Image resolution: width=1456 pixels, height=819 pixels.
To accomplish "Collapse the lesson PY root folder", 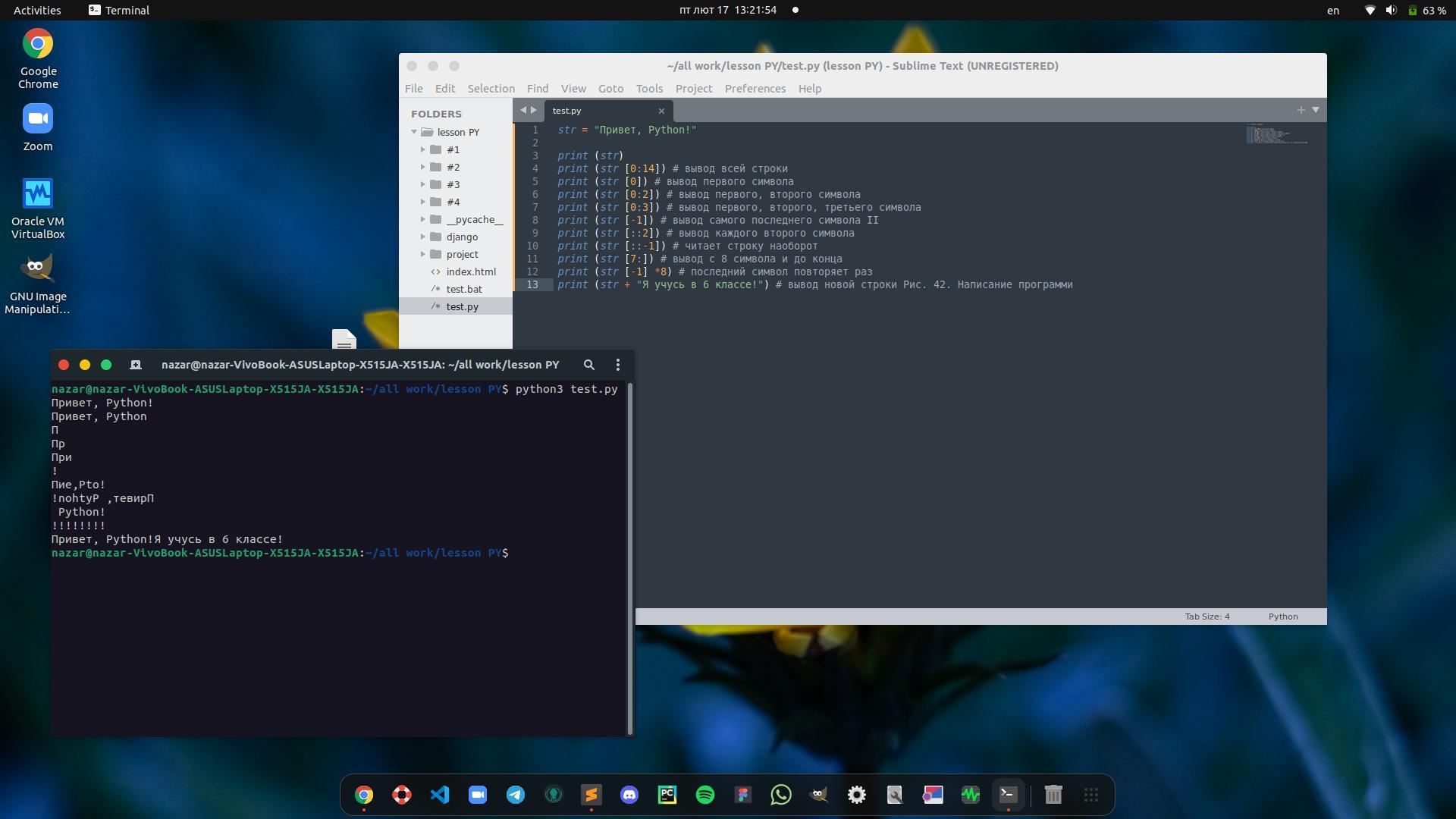I will [x=414, y=132].
